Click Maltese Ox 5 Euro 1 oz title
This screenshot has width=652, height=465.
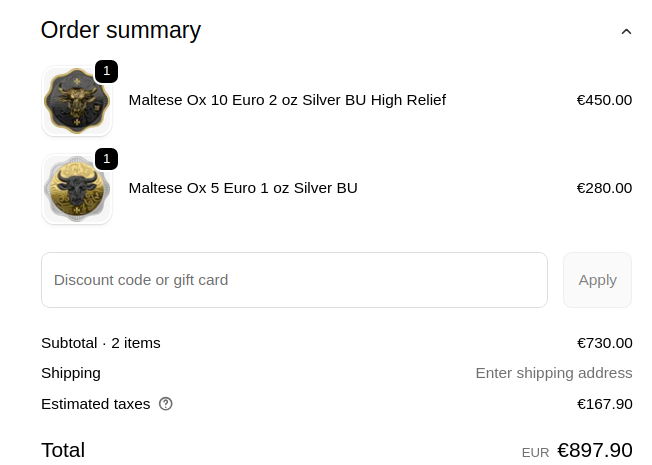tap(243, 188)
